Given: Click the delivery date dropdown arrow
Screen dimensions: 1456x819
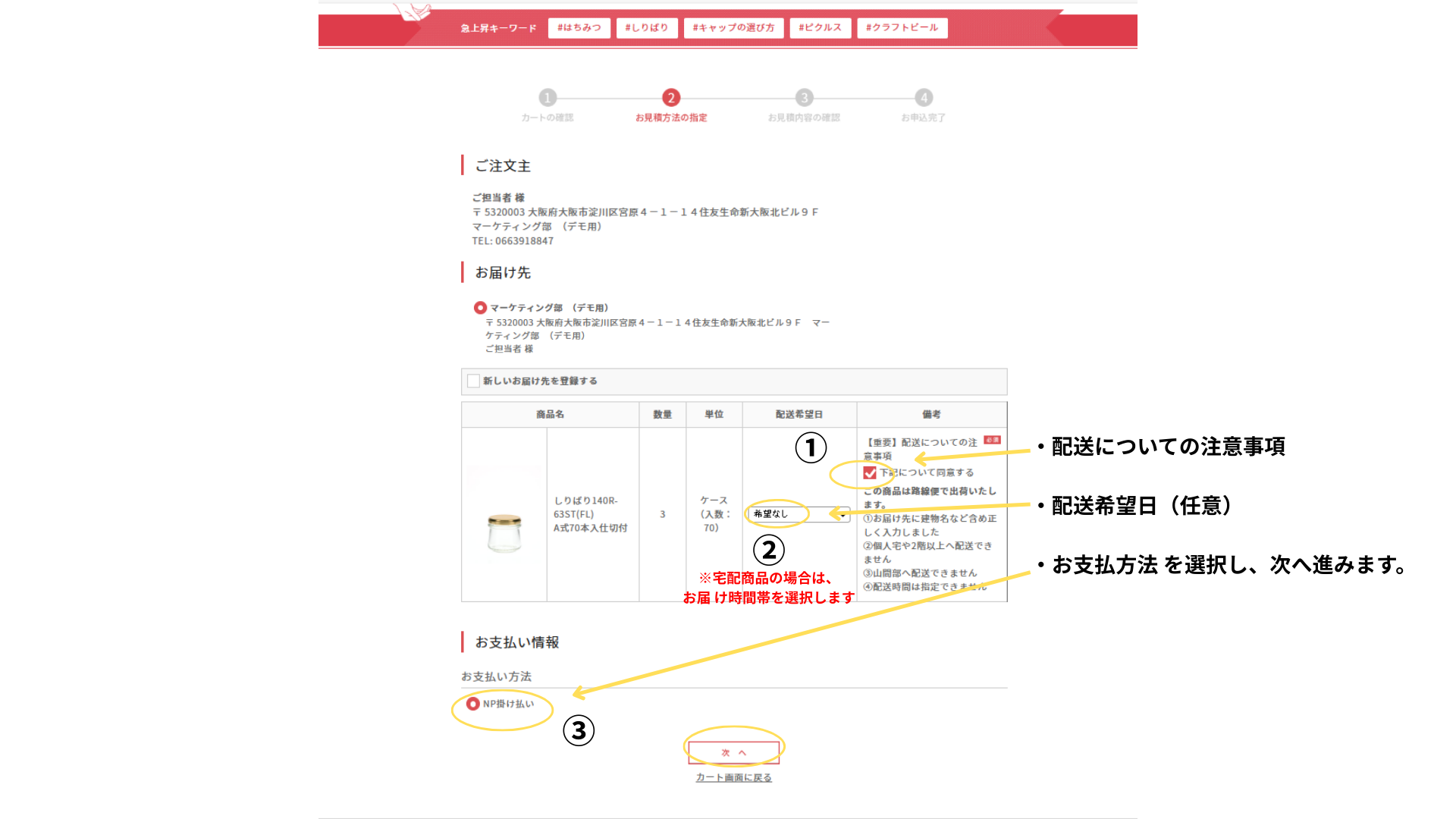Looking at the screenshot, I should click(x=843, y=515).
